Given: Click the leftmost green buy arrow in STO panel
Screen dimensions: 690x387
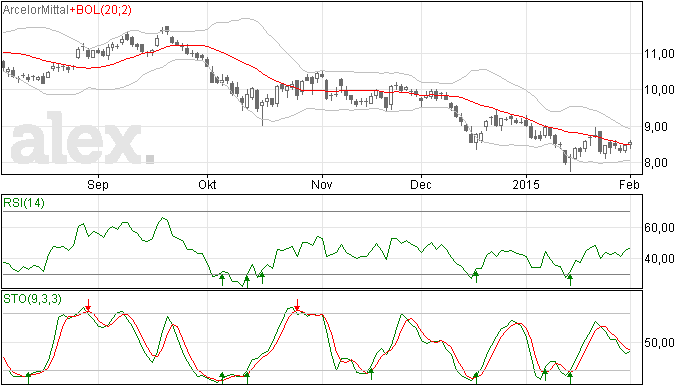Looking at the screenshot, I should [x=29, y=378].
